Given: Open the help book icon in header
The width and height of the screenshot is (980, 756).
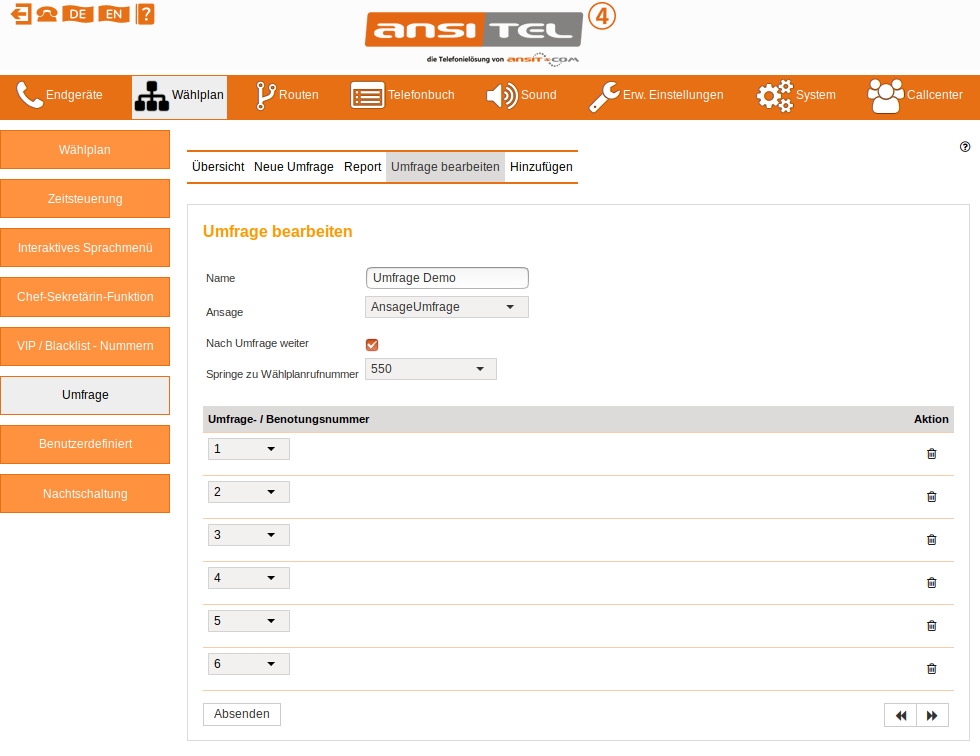Looking at the screenshot, I should point(145,14).
